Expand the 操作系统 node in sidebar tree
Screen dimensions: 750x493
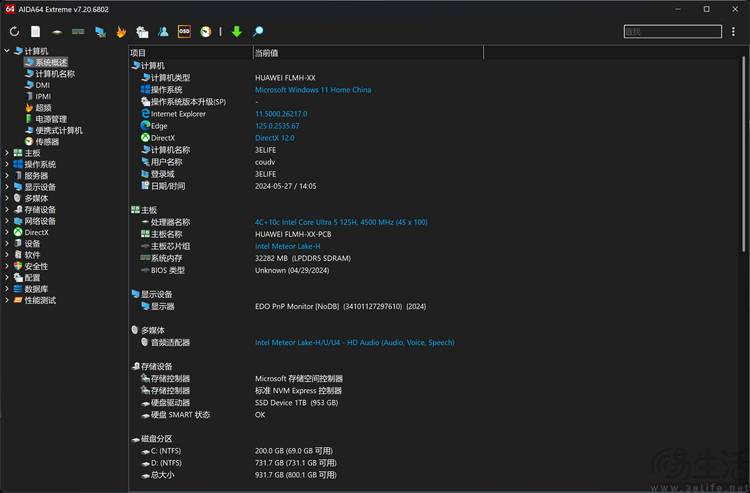(7, 164)
